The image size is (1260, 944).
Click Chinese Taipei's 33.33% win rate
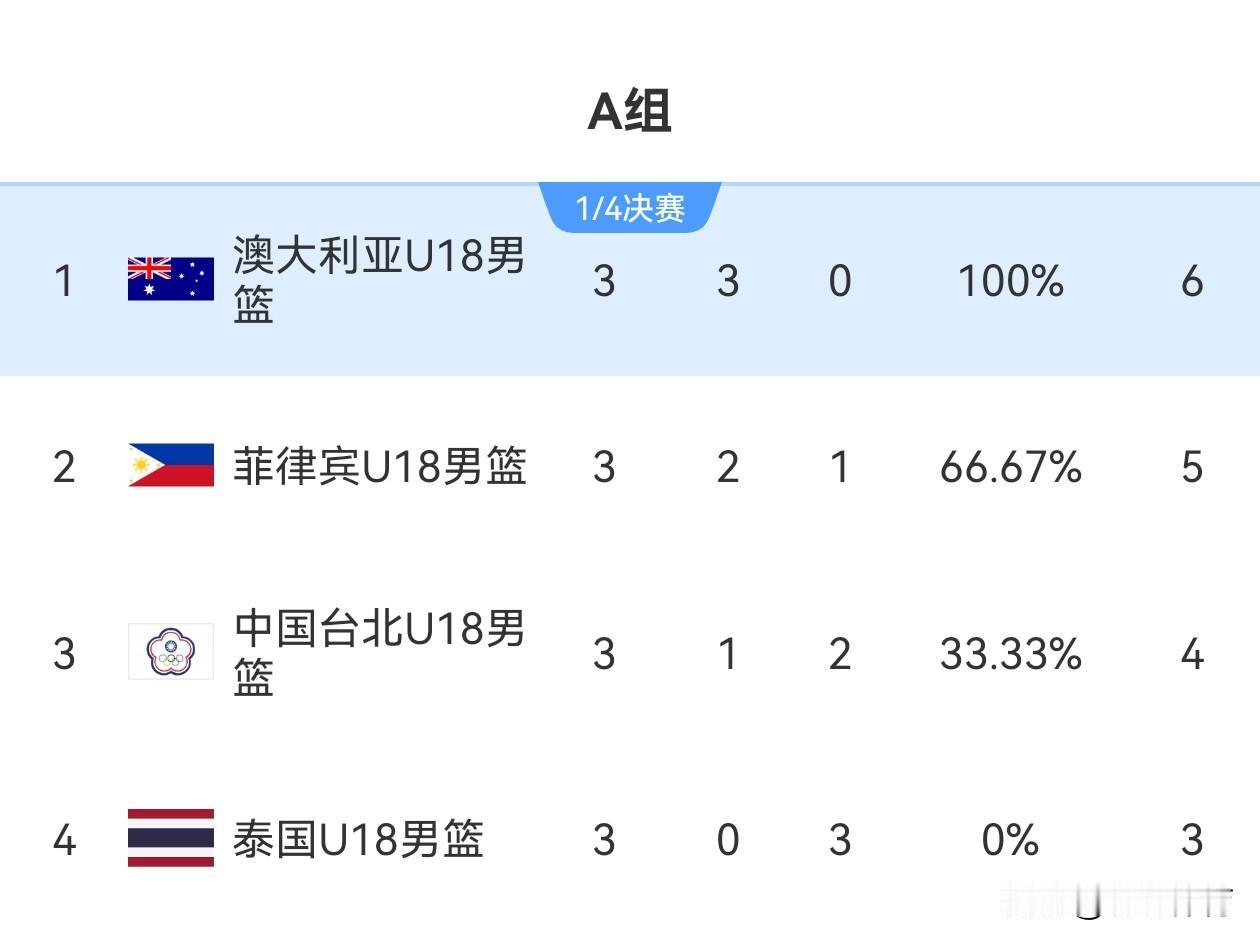coord(1011,654)
